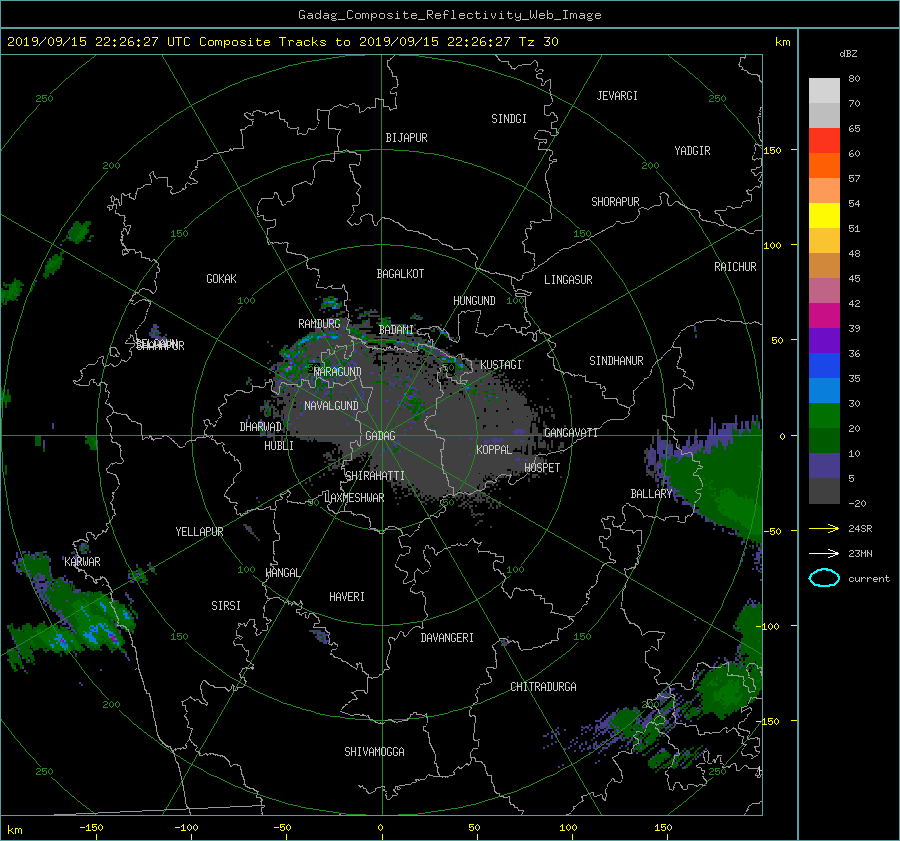Click the SINDGI city label

[509, 119]
